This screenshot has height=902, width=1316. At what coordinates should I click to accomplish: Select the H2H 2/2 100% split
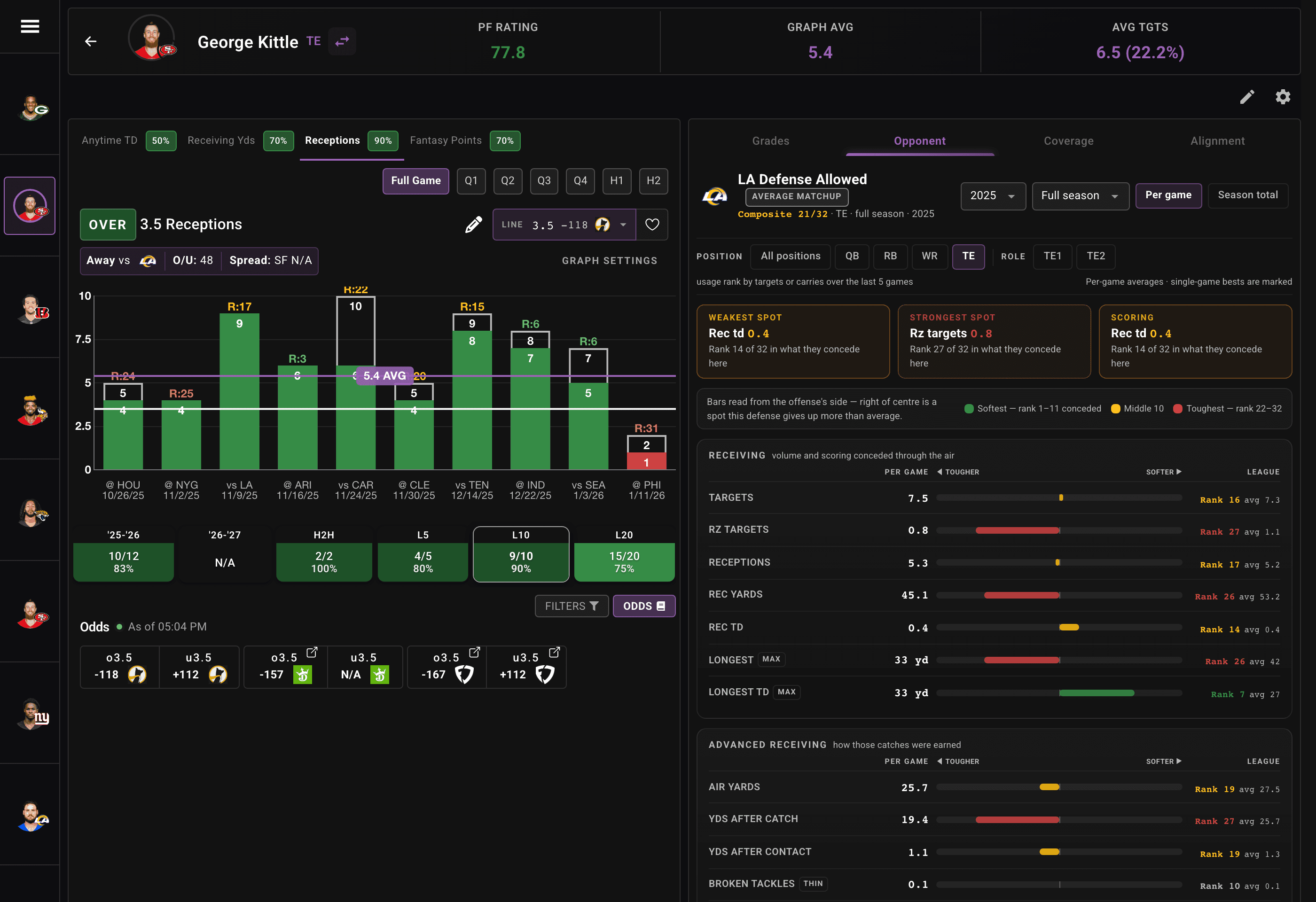[324, 554]
